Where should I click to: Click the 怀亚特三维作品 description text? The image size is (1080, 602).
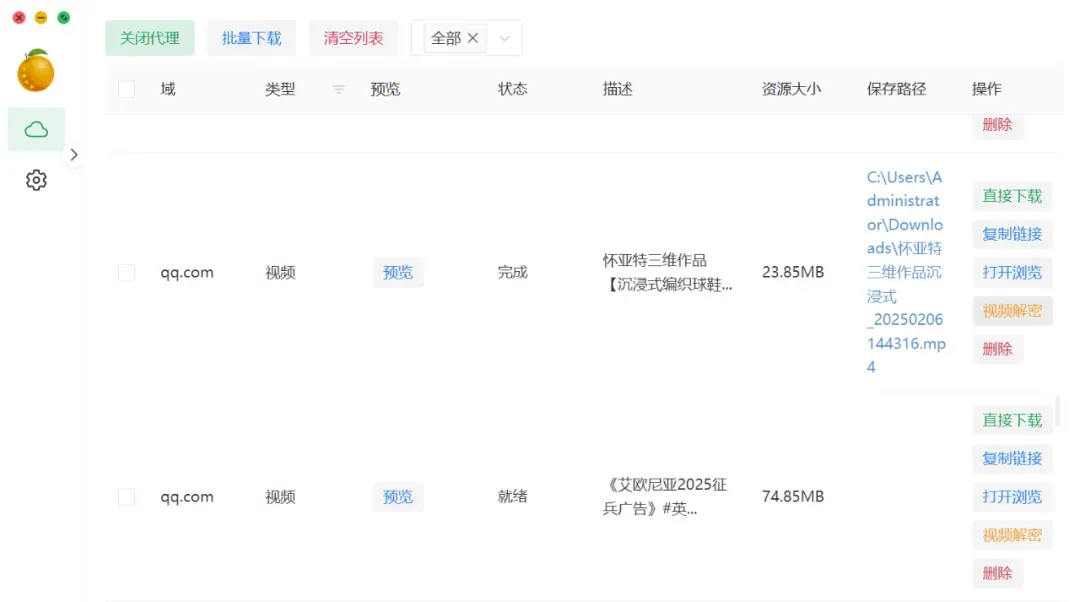point(667,272)
